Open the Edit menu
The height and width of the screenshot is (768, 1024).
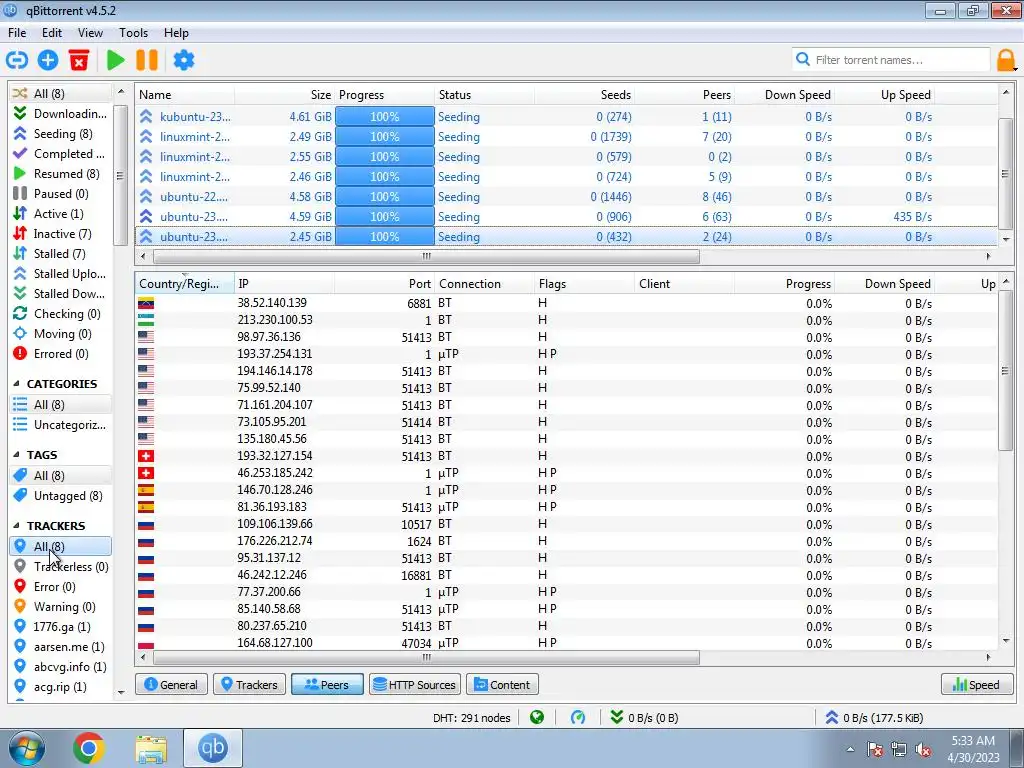tap(52, 33)
